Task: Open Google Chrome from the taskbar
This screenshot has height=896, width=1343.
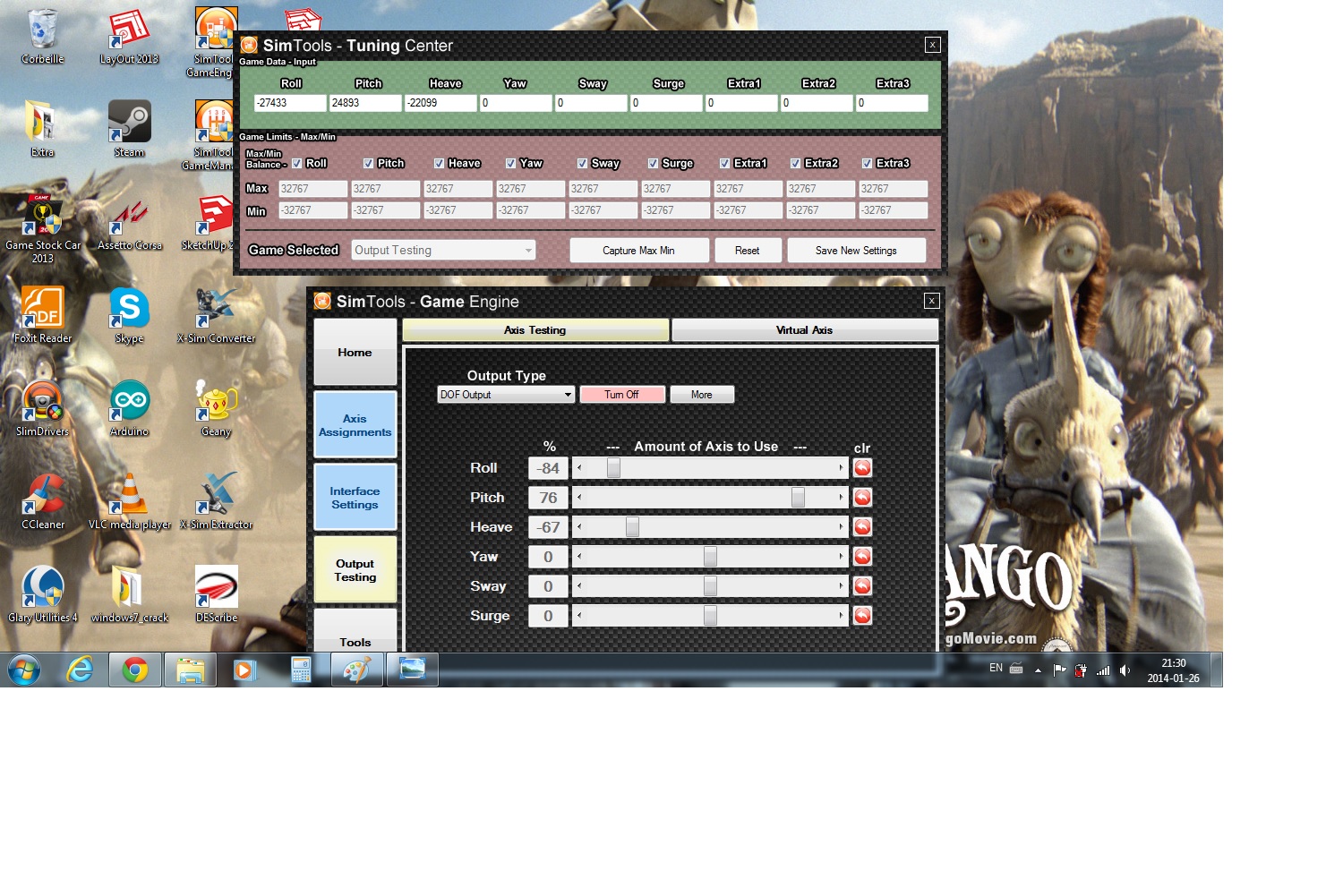Action: pos(135,670)
